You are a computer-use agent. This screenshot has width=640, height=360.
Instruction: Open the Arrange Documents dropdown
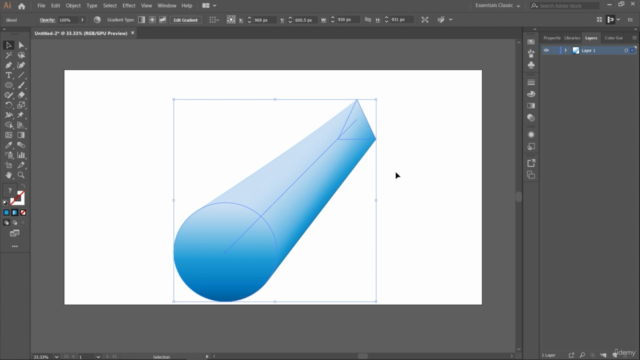coord(209,6)
